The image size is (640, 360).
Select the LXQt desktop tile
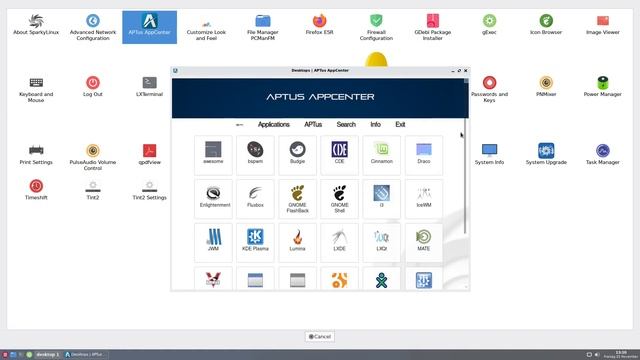382,242
